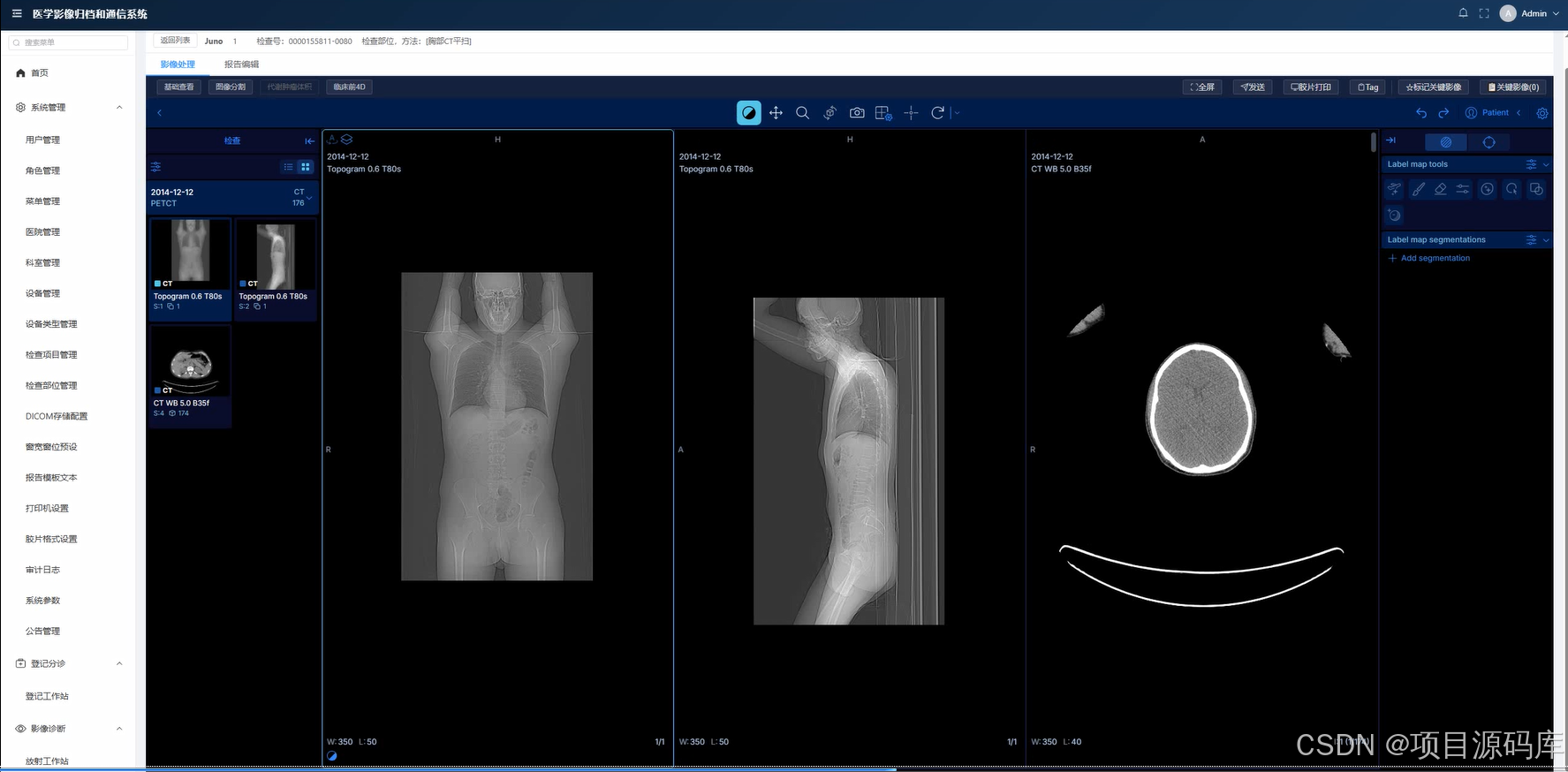1568x772 pixels.
Task: Click 标记关键影像 button
Action: 1434,87
